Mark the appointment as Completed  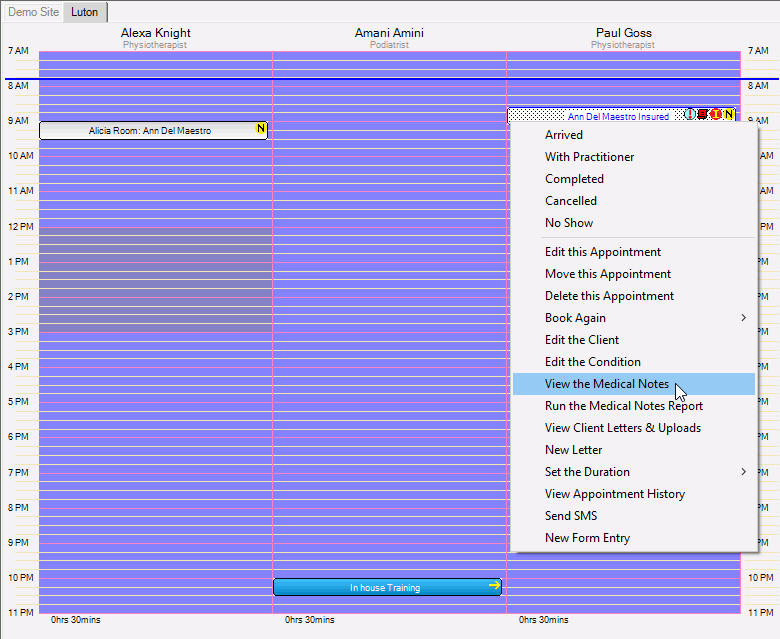pyautogui.click(x=574, y=179)
